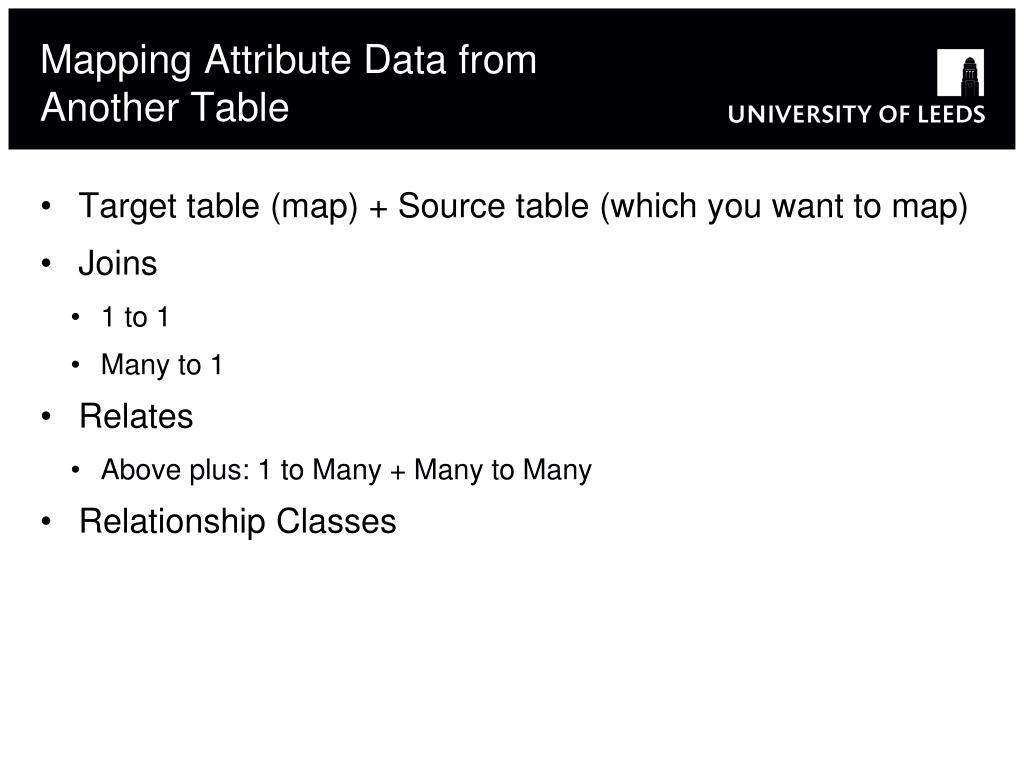Click the UNIVERSITY OF LEEDS wordmark
The width and height of the screenshot is (1024, 768).
point(856,114)
